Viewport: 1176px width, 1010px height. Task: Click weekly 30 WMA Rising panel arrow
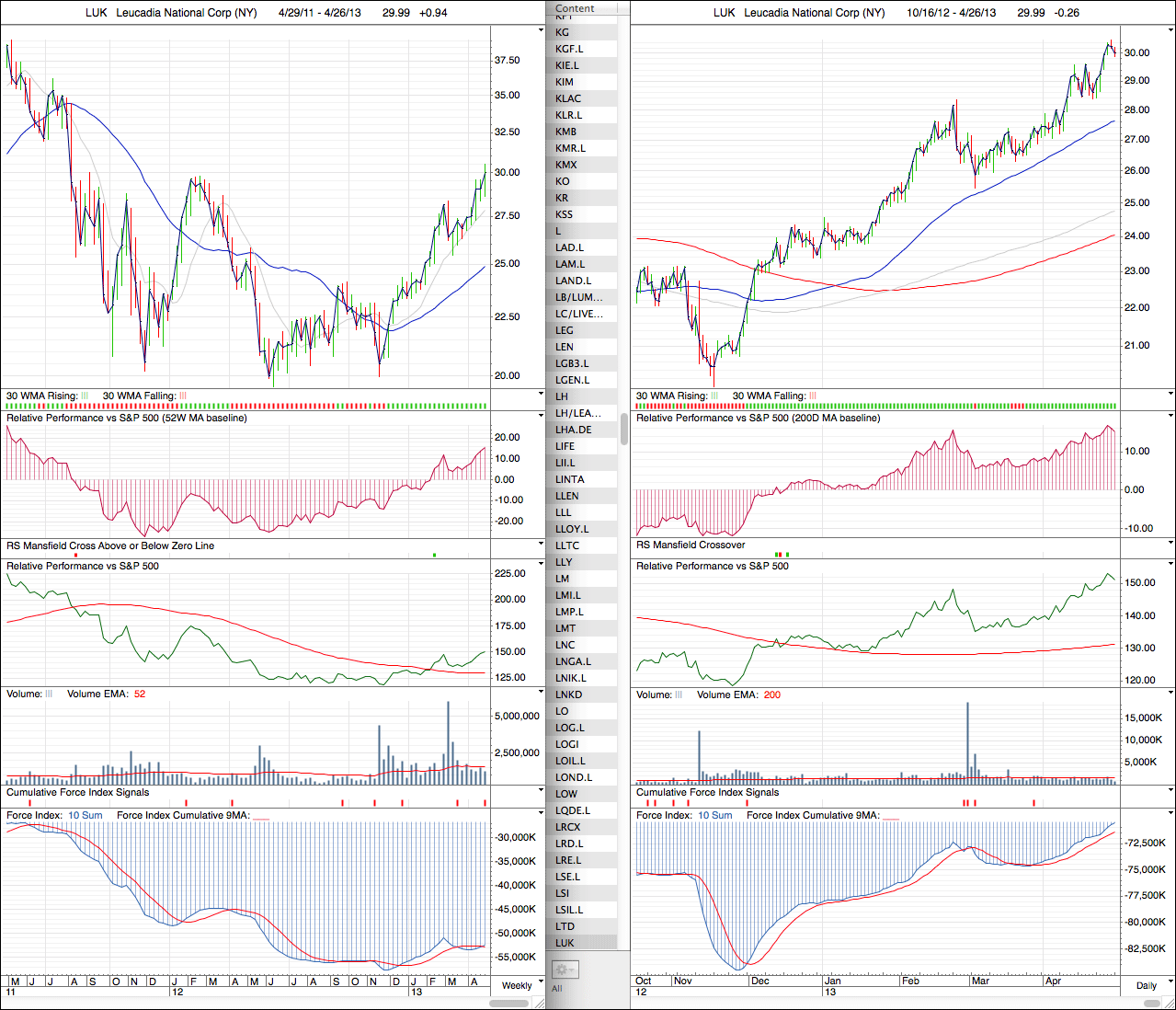(541, 395)
